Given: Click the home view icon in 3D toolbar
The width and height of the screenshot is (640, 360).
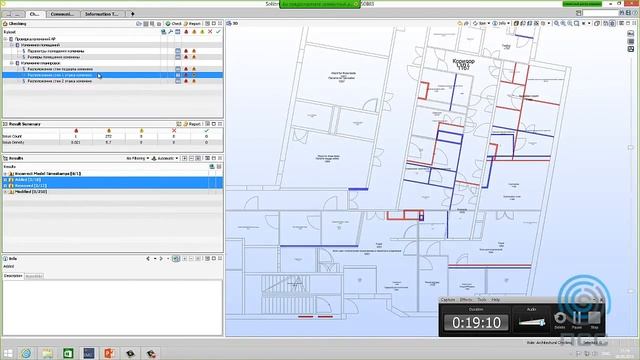Looking at the screenshot, I should (460, 24).
